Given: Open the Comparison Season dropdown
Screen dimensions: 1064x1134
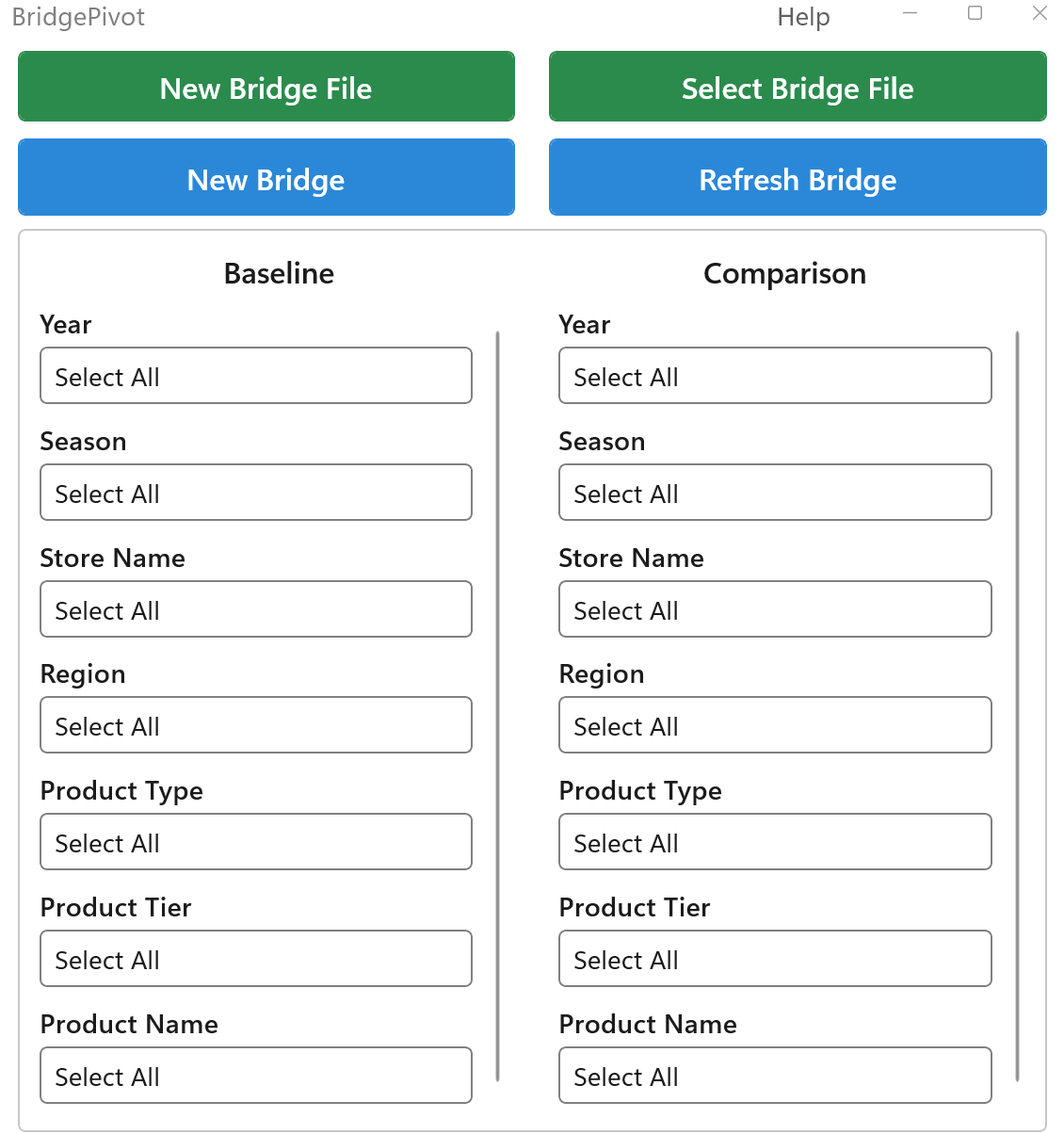Looking at the screenshot, I should (775, 493).
